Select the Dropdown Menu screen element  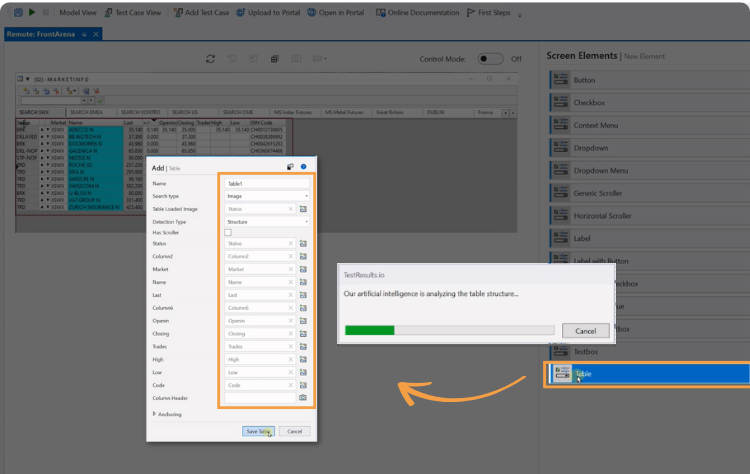649,170
